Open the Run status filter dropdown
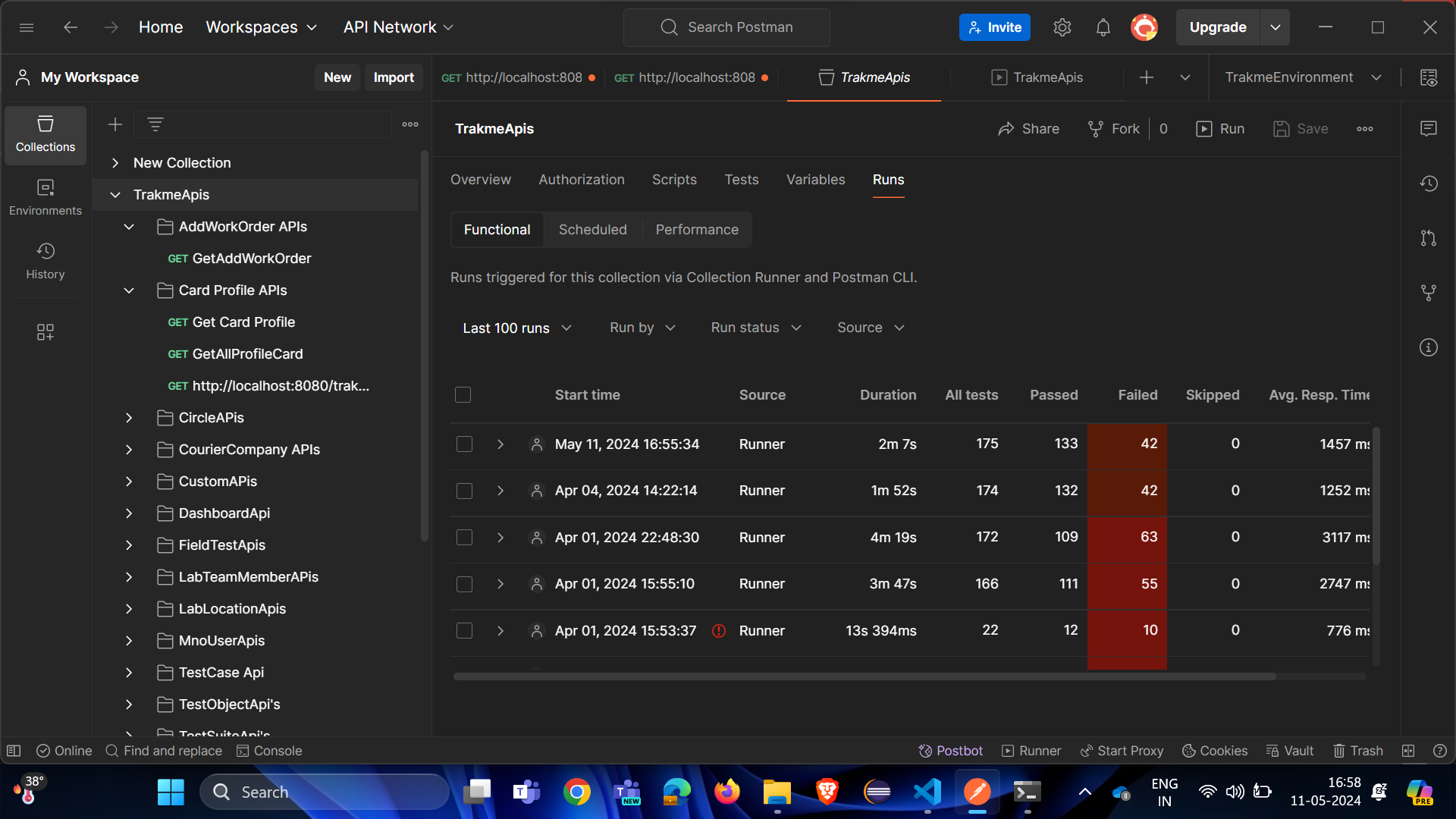Viewport: 1456px width, 819px height. pos(756,328)
